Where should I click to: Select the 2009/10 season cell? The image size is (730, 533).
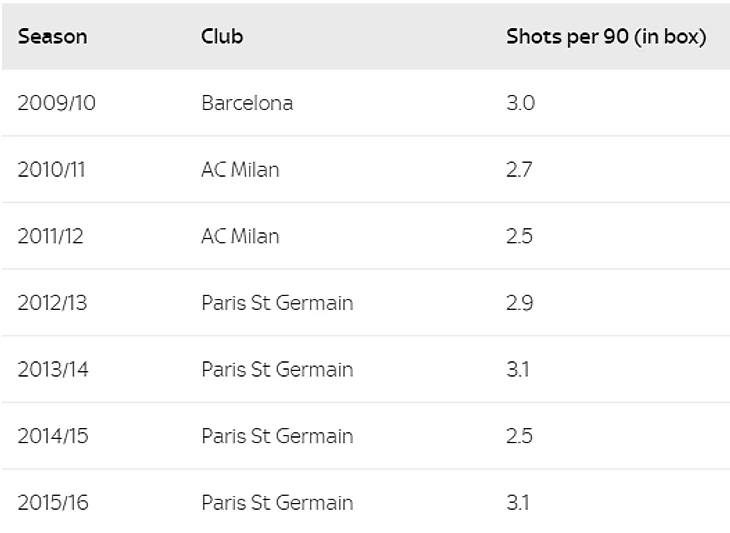tap(56, 103)
